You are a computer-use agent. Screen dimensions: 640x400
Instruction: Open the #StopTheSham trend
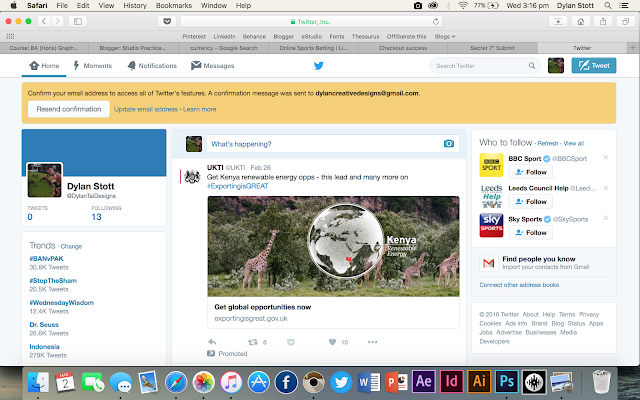point(53,281)
